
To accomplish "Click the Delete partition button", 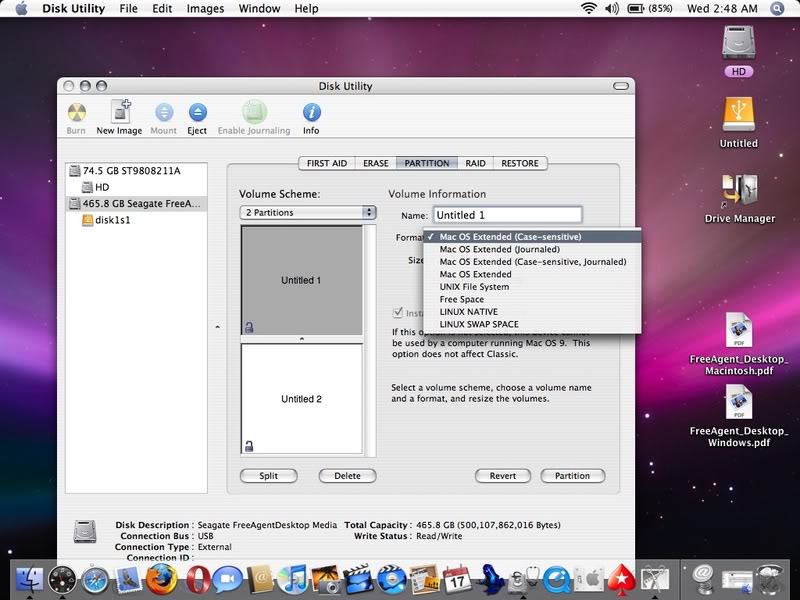I will tap(347, 476).
